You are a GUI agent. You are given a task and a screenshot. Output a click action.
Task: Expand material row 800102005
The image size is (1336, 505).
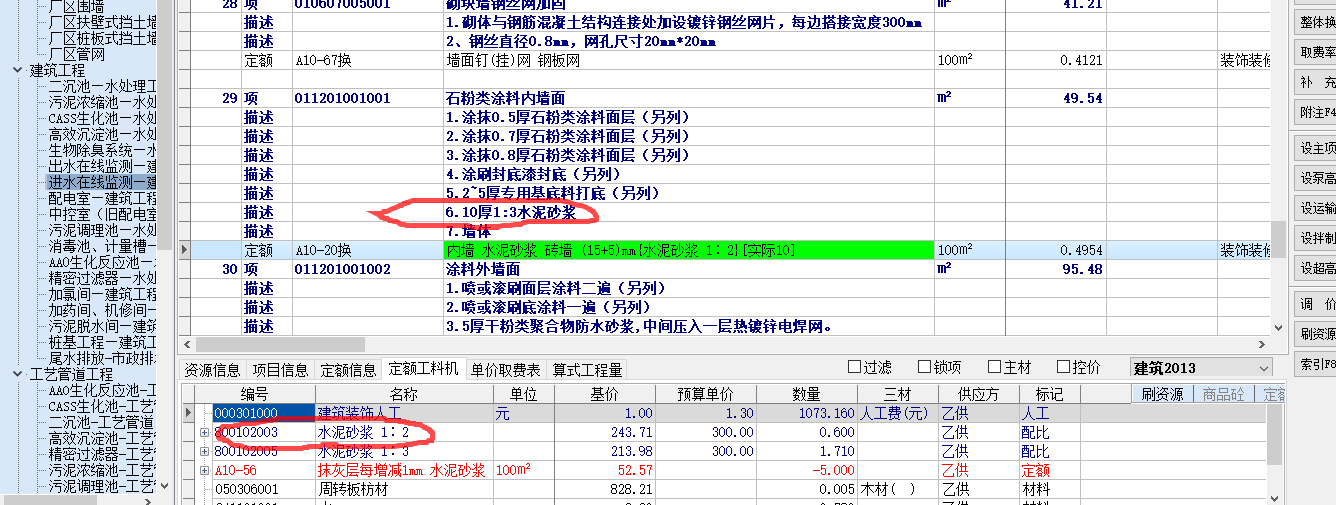coord(205,451)
